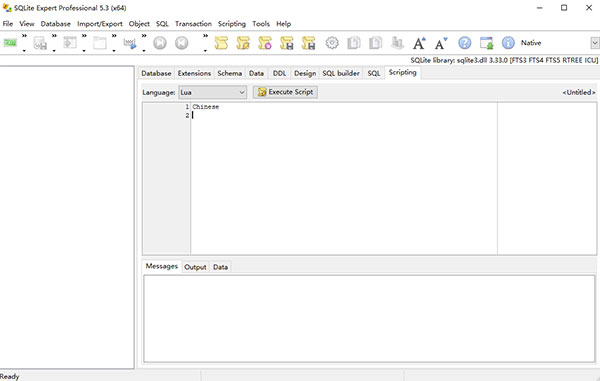Click the grayed circular skip-forward icon
Viewport: 600px width, 381px height.
click(160, 43)
